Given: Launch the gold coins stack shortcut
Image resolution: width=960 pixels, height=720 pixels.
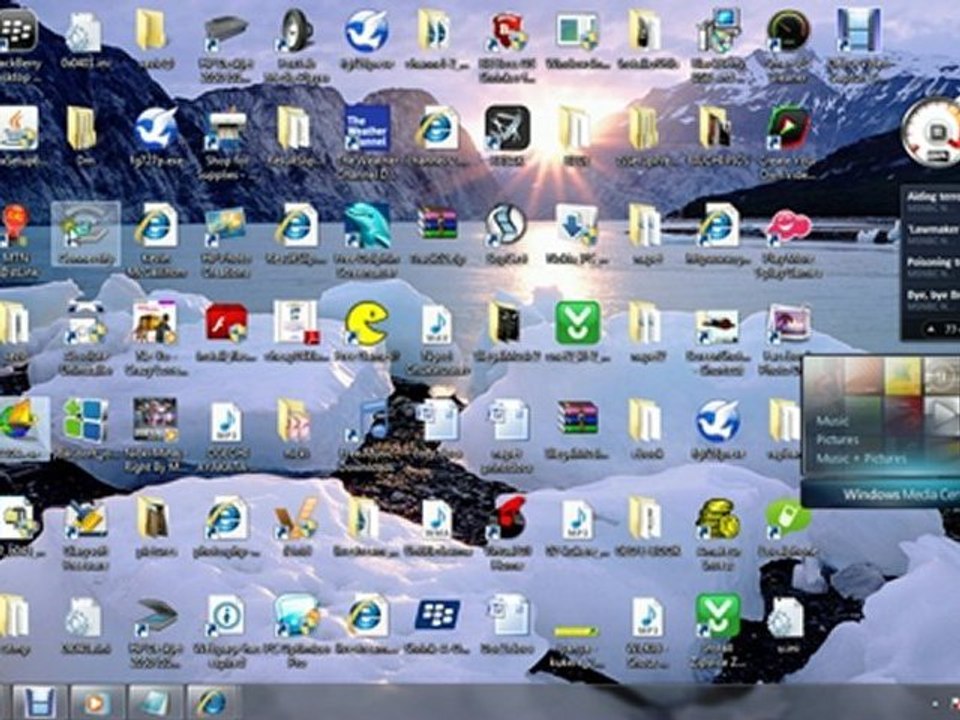Looking at the screenshot, I should [718, 519].
